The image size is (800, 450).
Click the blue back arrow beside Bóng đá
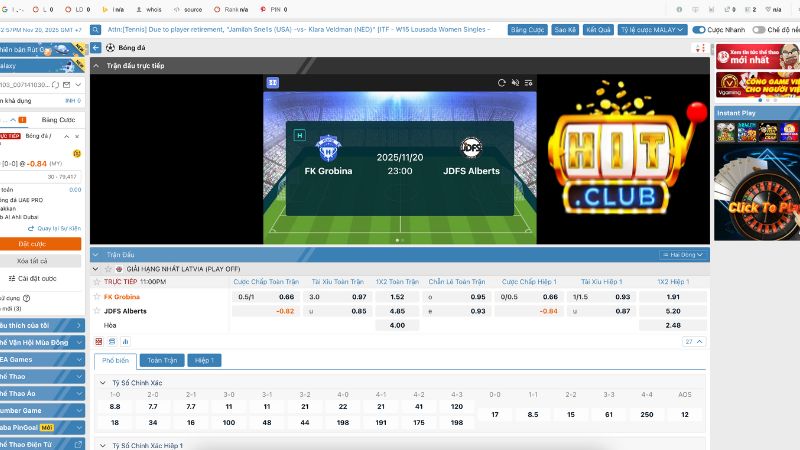[95, 48]
